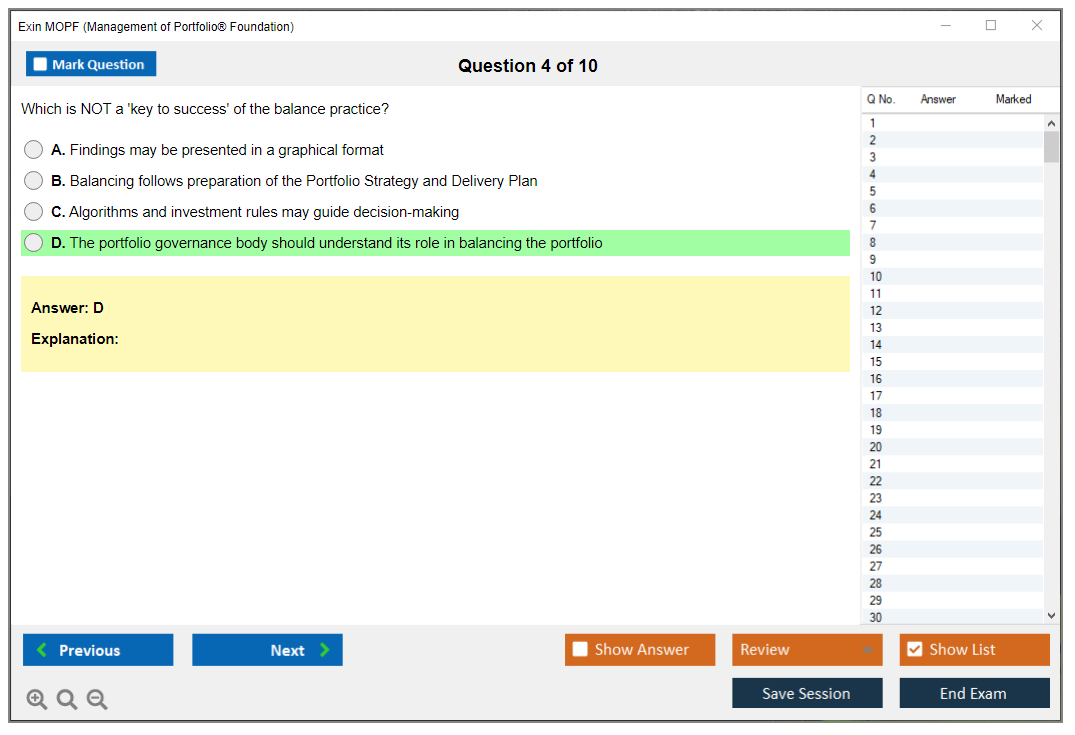Click the zoom reset magnifier icon
This screenshot has width=1075, height=735.
coord(67,700)
